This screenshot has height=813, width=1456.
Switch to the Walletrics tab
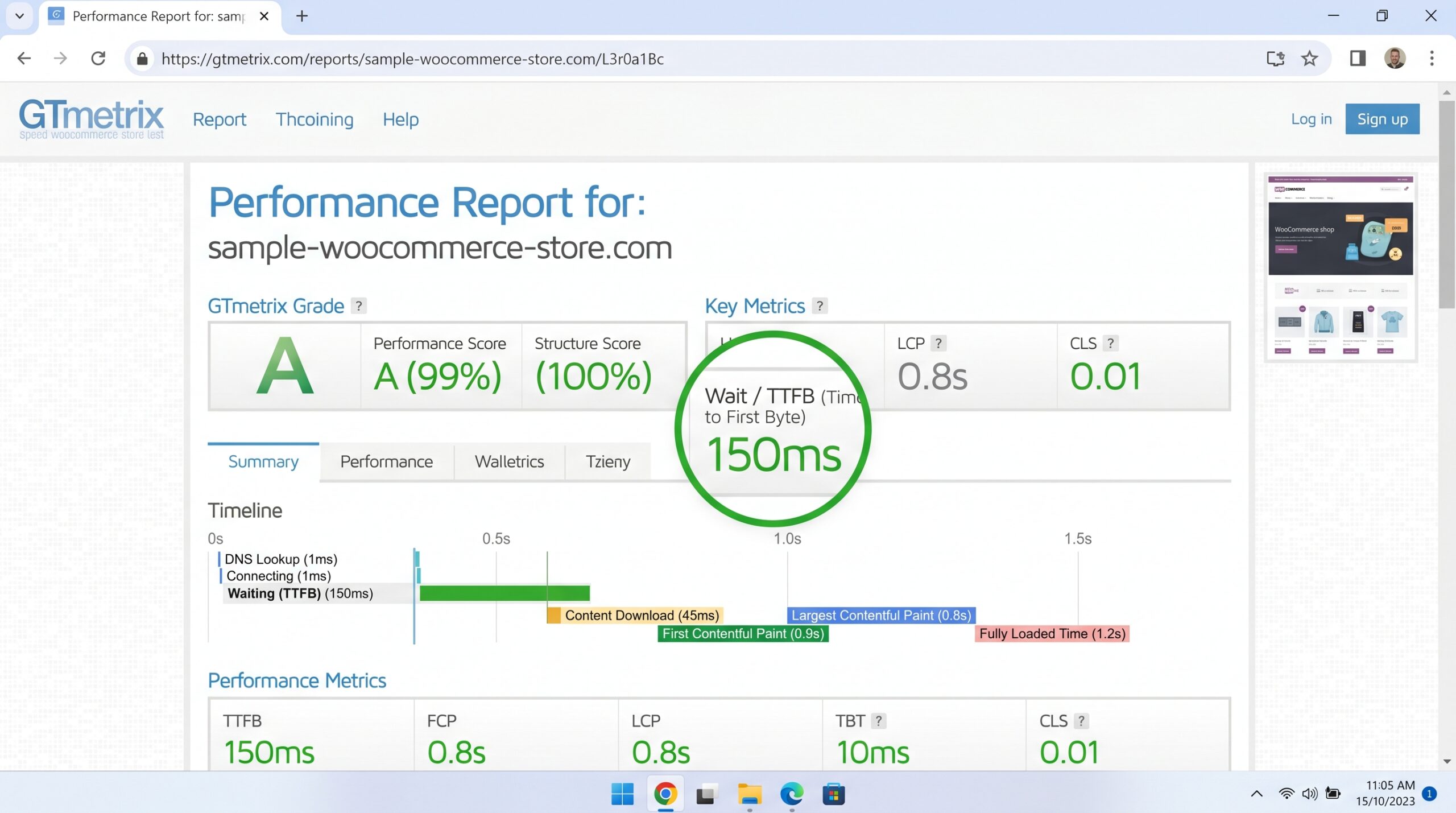pyautogui.click(x=509, y=461)
